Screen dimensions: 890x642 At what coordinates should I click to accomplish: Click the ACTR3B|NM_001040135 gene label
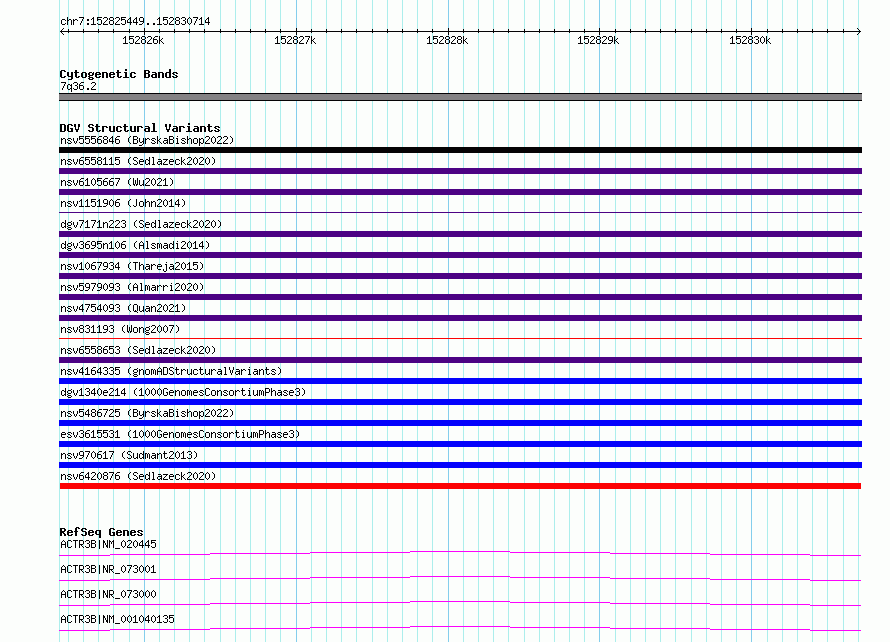pyautogui.click(x=117, y=619)
